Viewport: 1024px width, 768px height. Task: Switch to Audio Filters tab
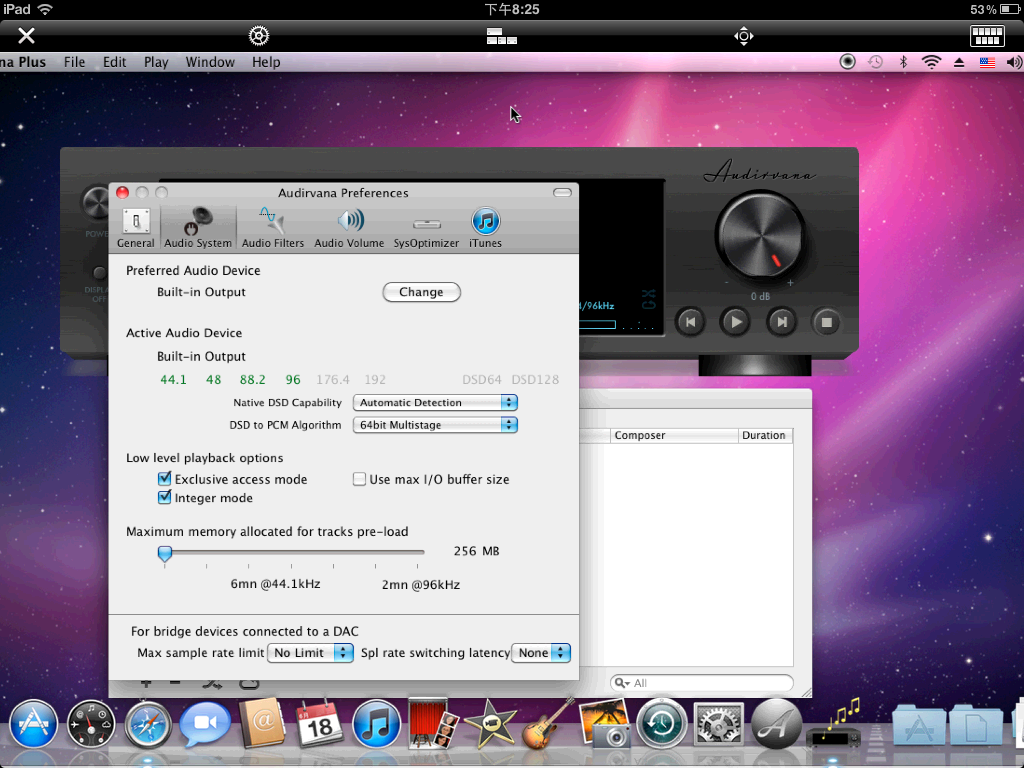click(273, 228)
